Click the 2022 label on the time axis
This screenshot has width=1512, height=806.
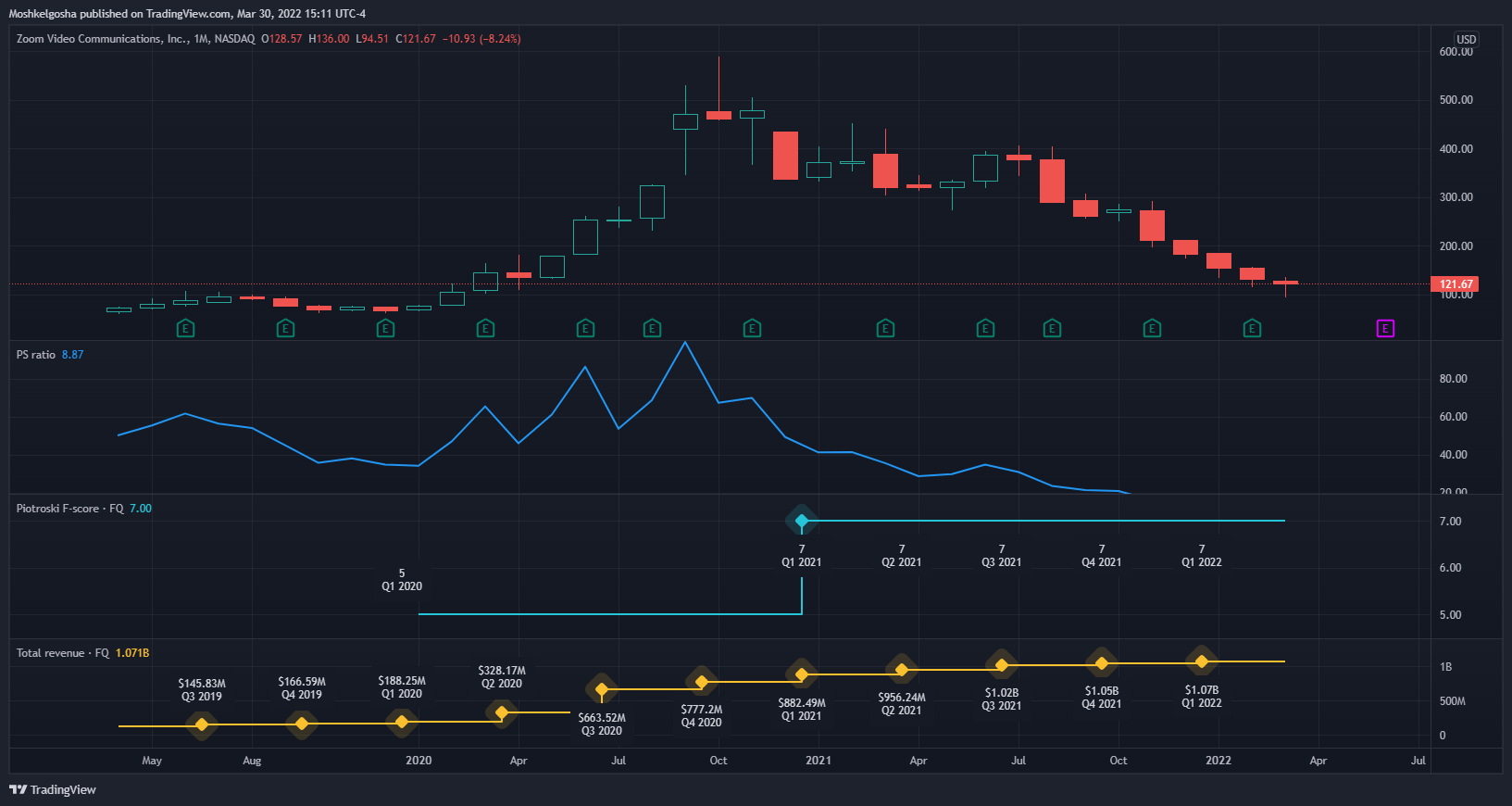tap(1218, 761)
